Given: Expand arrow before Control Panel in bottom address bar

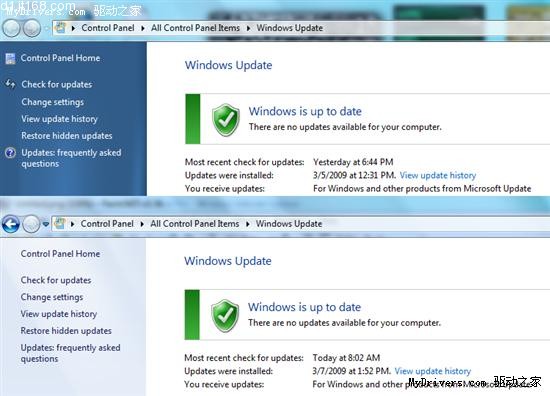Looking at the screenshot, I should click(x=73, y=224).
